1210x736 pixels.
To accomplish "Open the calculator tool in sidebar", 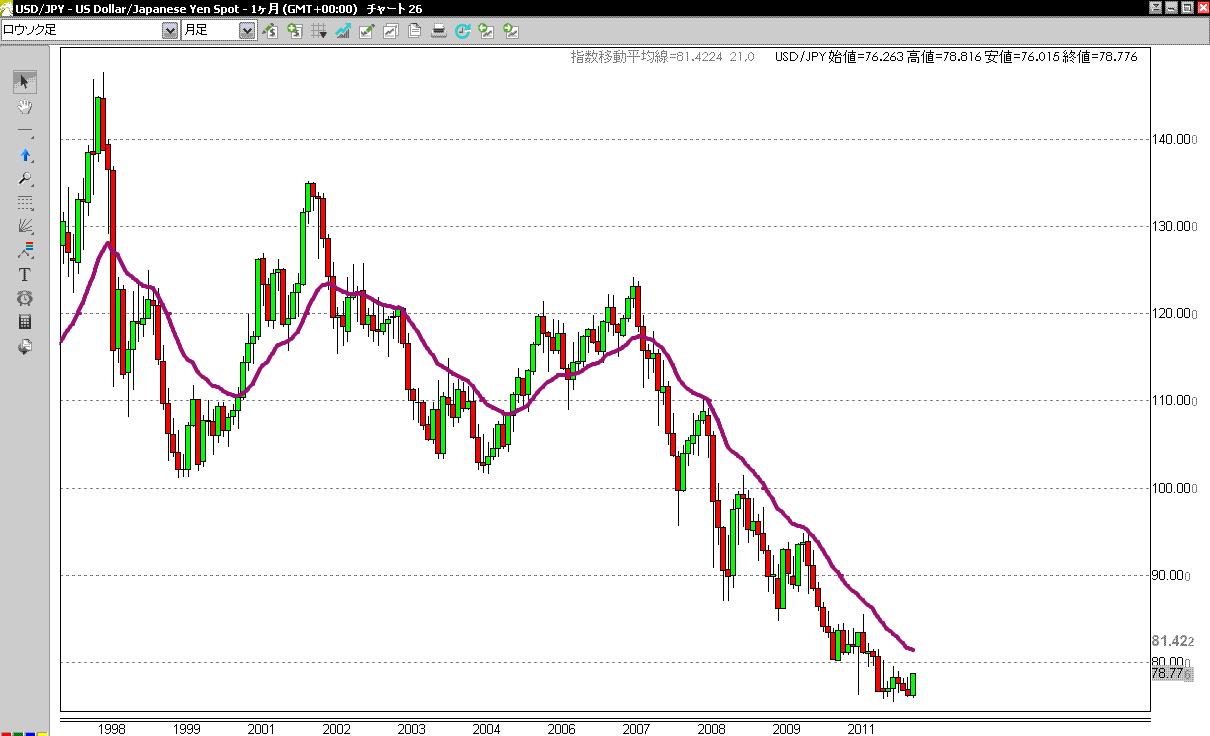I will (26, 322).
